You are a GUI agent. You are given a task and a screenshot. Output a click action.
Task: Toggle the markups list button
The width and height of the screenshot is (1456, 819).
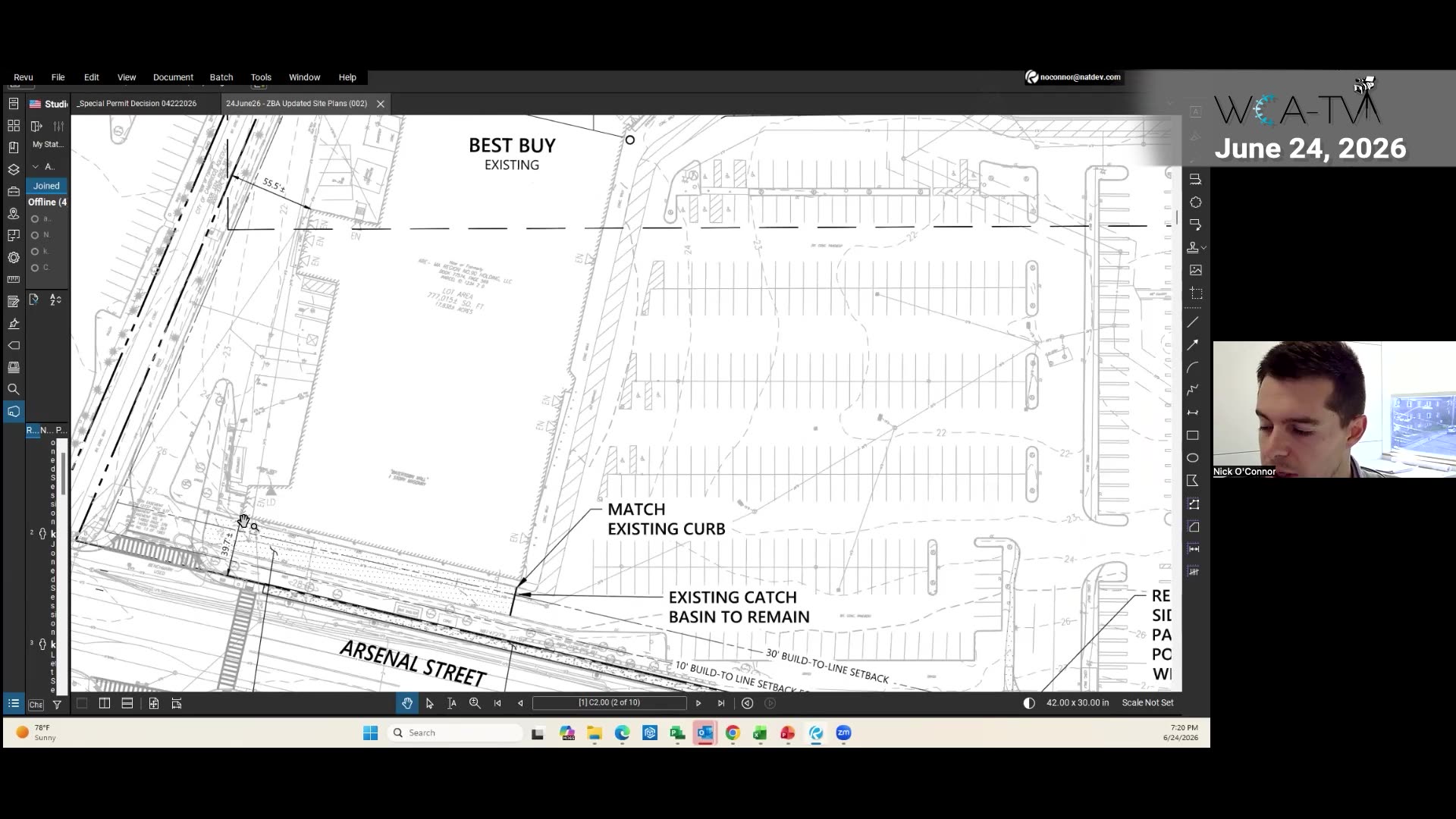click(14, 704)
